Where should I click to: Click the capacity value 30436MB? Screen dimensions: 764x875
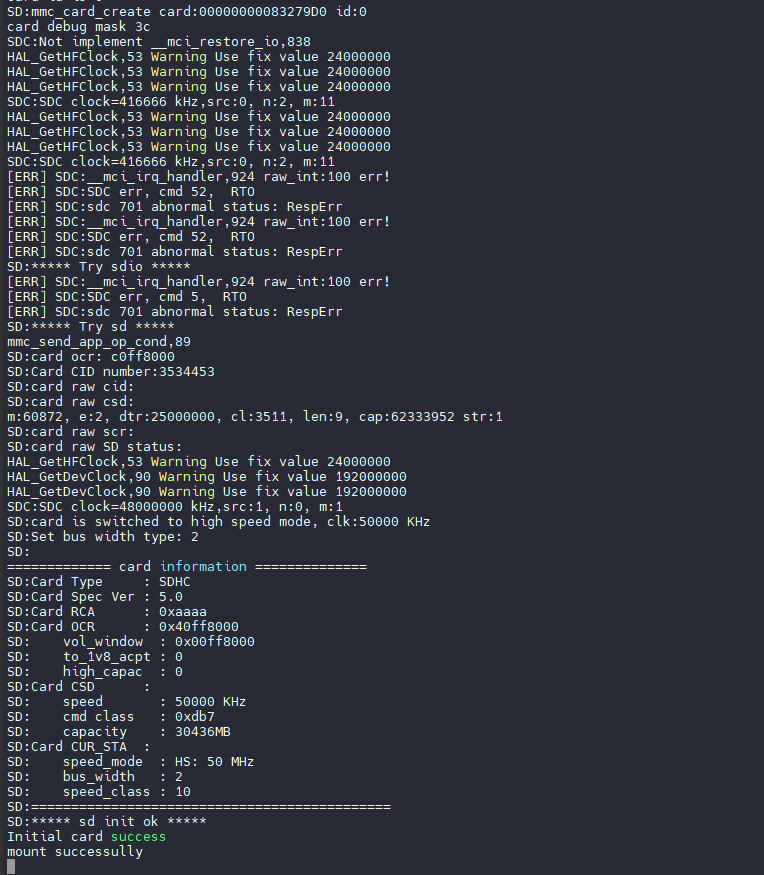click(x=199, y=731)
